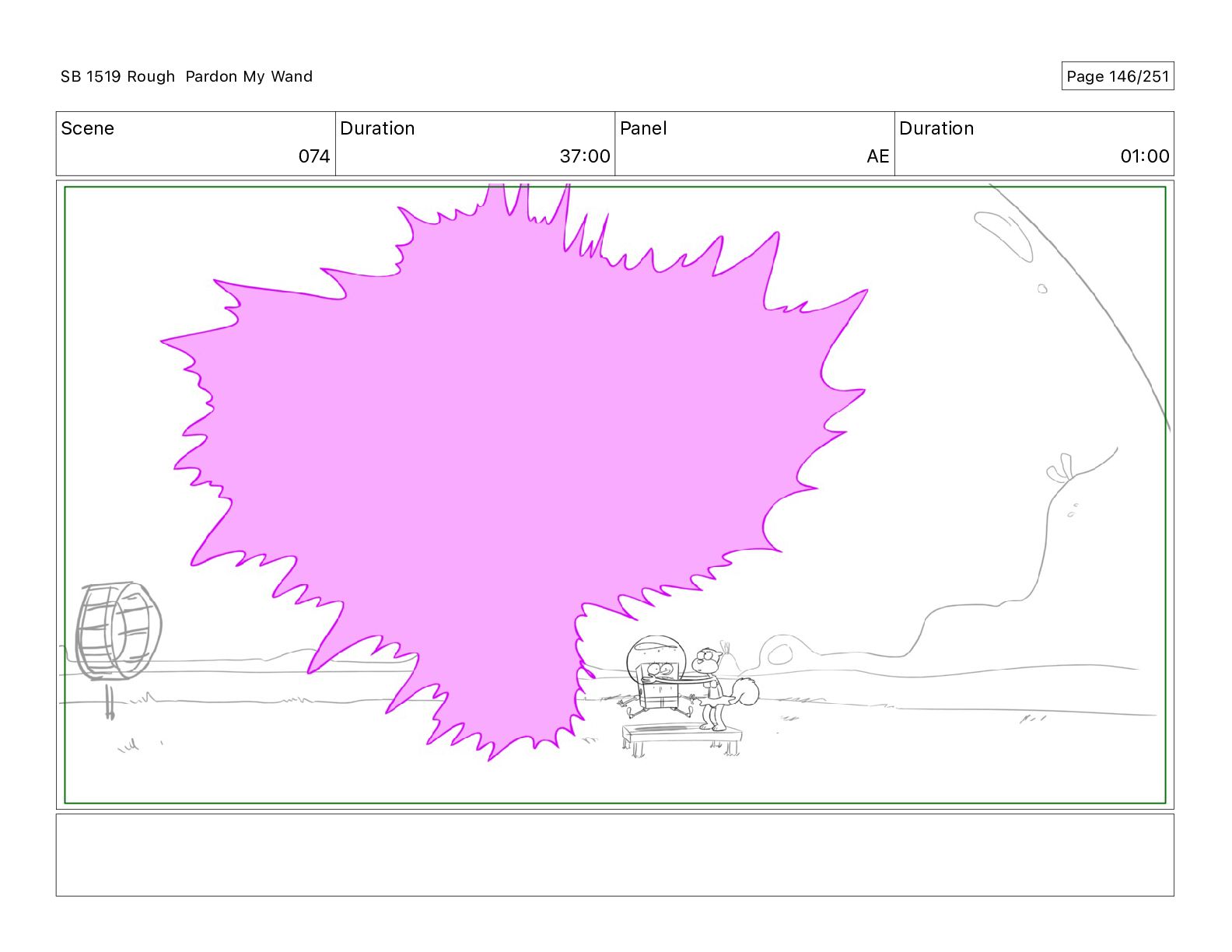Screen dimensions: 1232x952
Task: Click the empty notes box below the panel
Action: click(x=614, y=855)
